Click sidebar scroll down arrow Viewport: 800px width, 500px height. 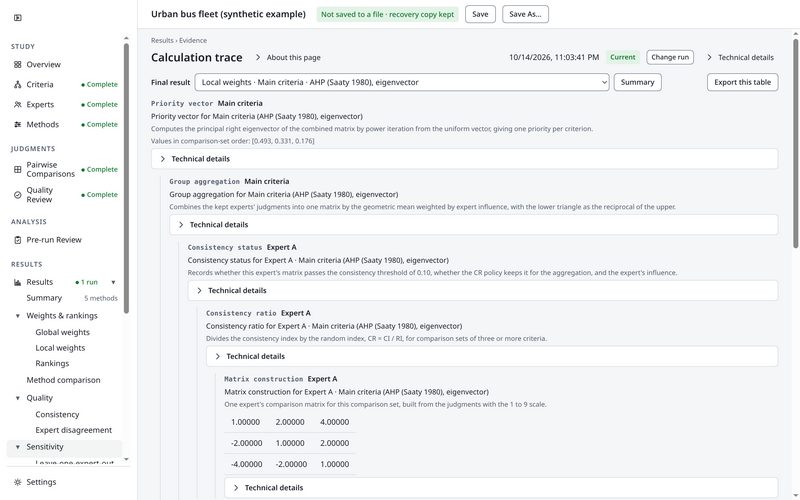pos(126,460)
